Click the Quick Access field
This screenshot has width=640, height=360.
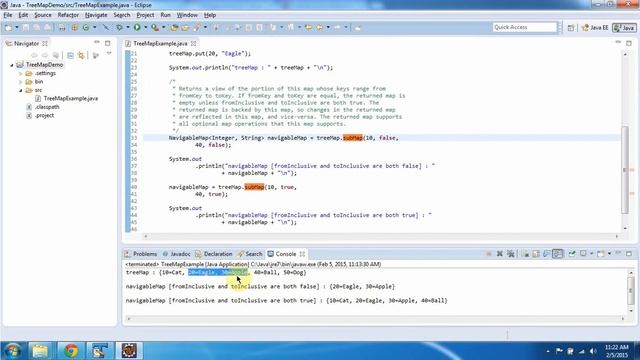(x=524, y=27)
